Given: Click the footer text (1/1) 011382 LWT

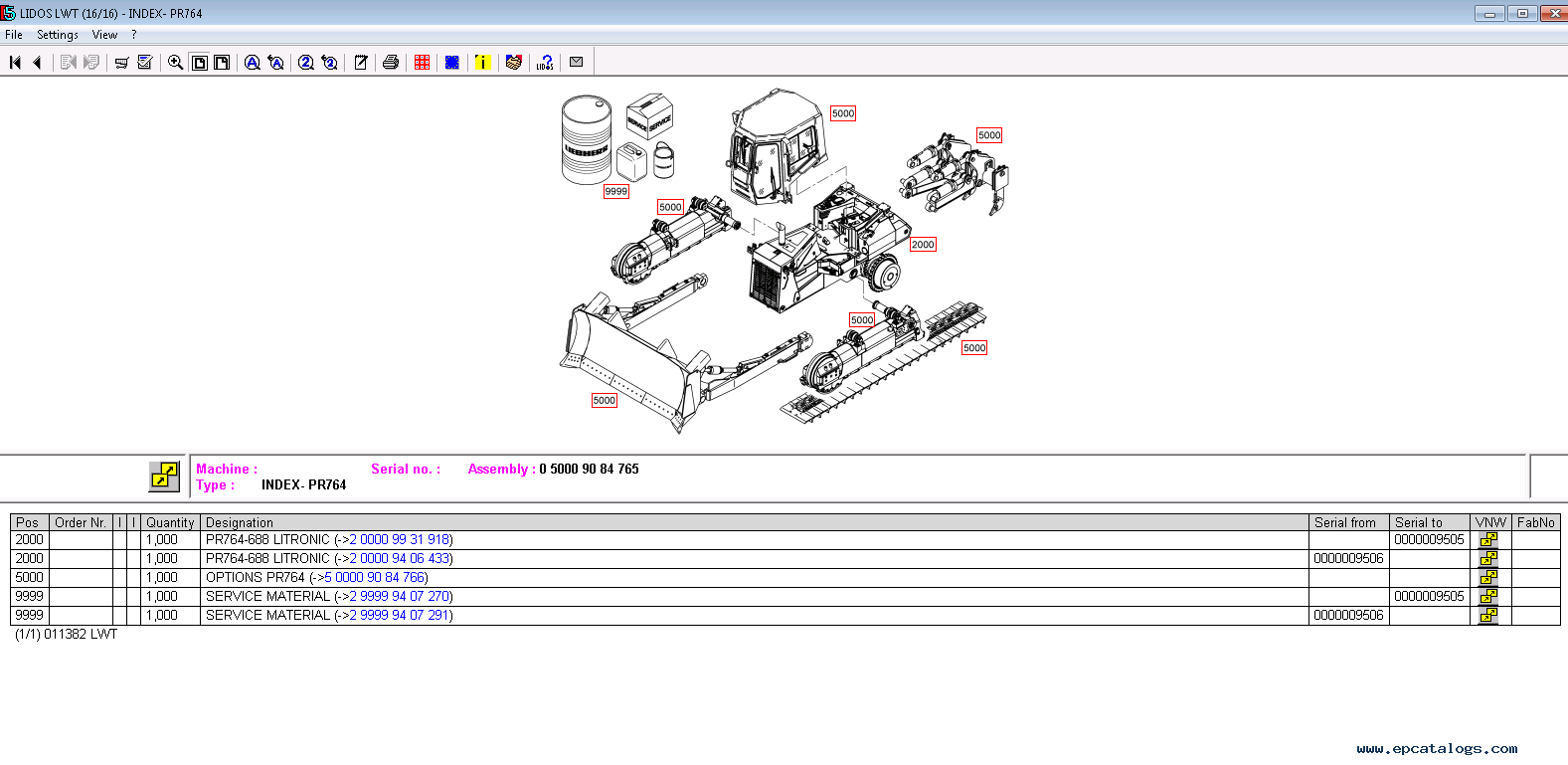Looking at the screenshot, I should coord(66,634).
